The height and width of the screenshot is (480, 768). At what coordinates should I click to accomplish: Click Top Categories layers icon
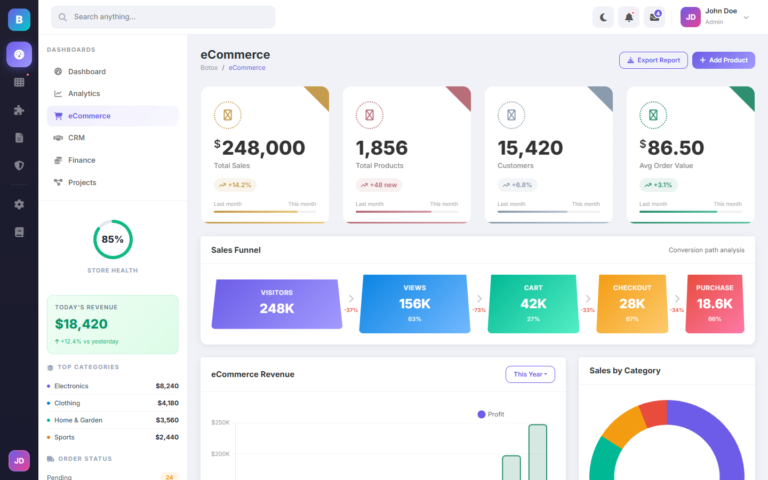50,367
